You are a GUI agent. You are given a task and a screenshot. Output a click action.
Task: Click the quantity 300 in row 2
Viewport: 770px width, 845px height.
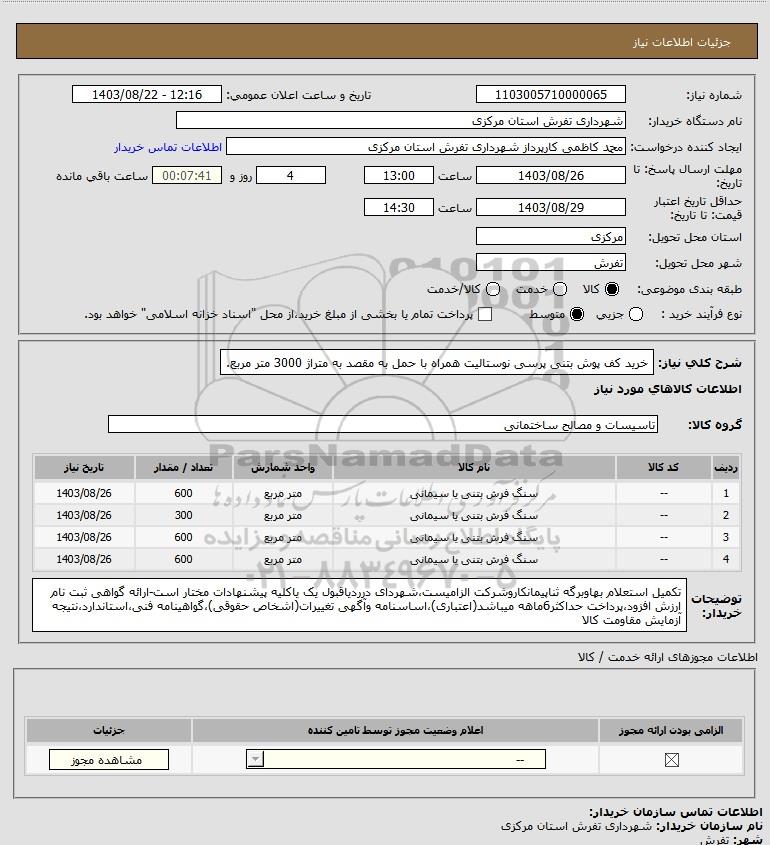(183, 515)
